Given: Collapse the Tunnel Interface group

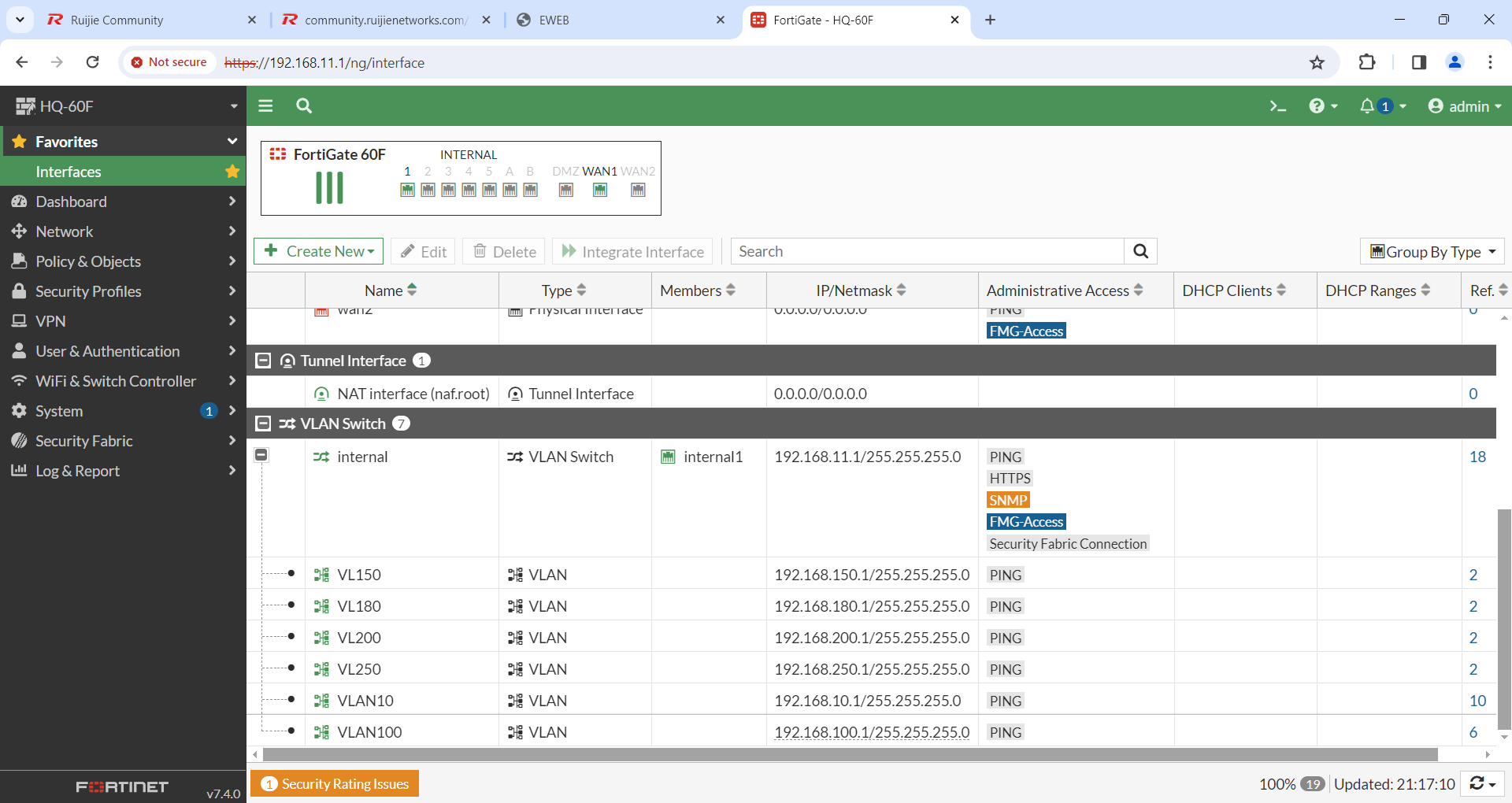Looking at the screenshot, I should coord(263,361).
